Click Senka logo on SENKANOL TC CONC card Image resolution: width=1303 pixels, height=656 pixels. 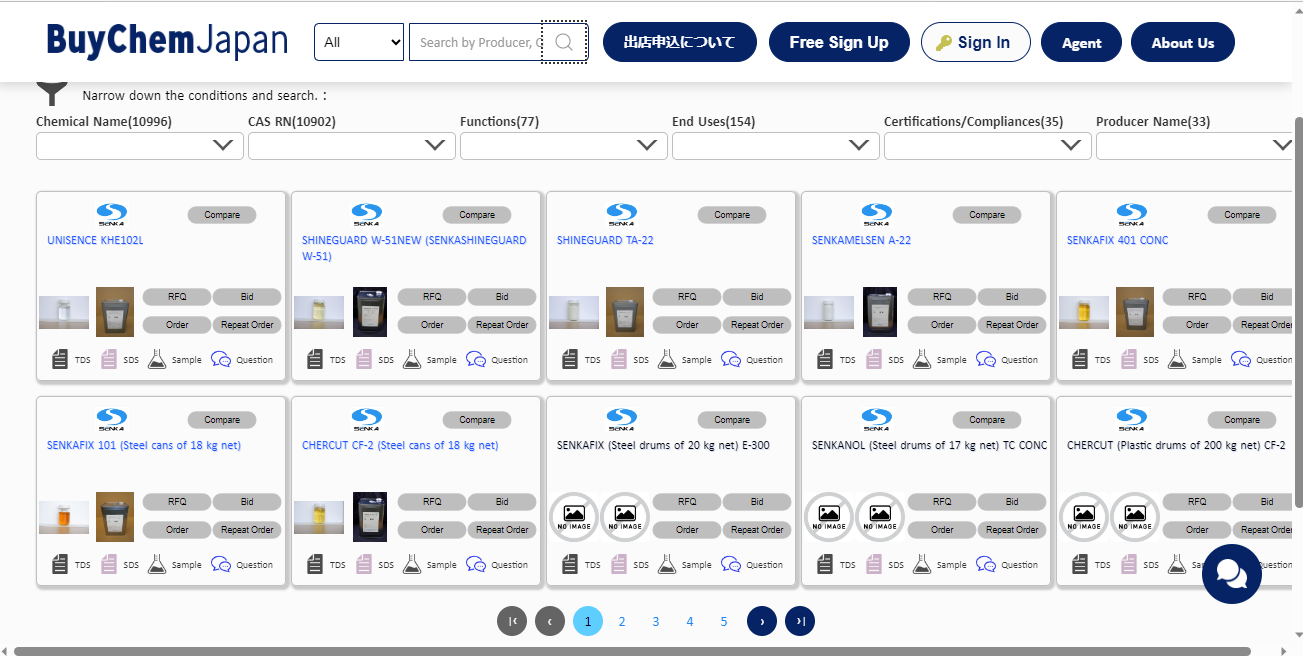(876, 420)
